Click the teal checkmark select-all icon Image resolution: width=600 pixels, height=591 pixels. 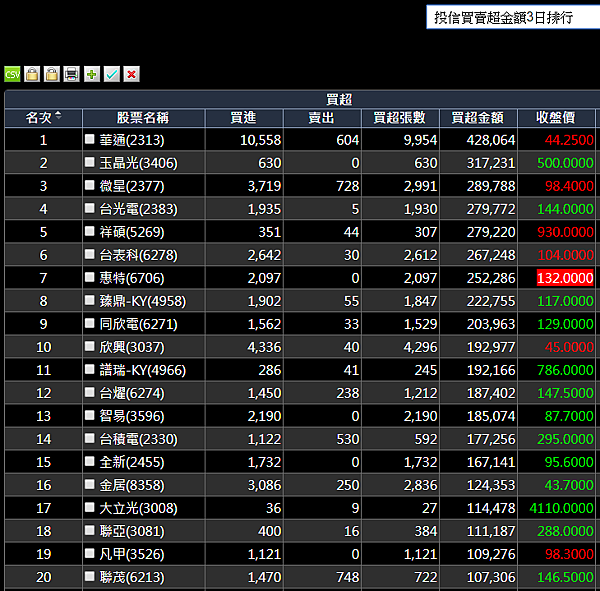coord(112,74)
